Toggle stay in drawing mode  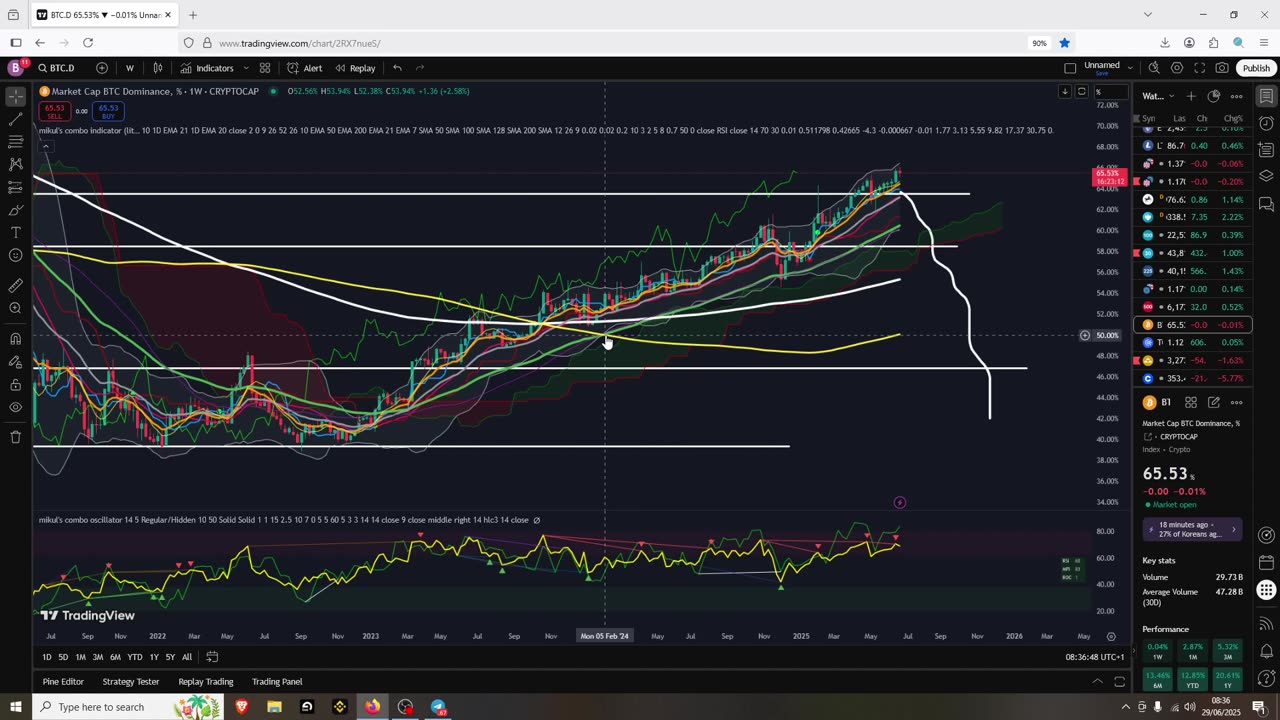point(15,361)
